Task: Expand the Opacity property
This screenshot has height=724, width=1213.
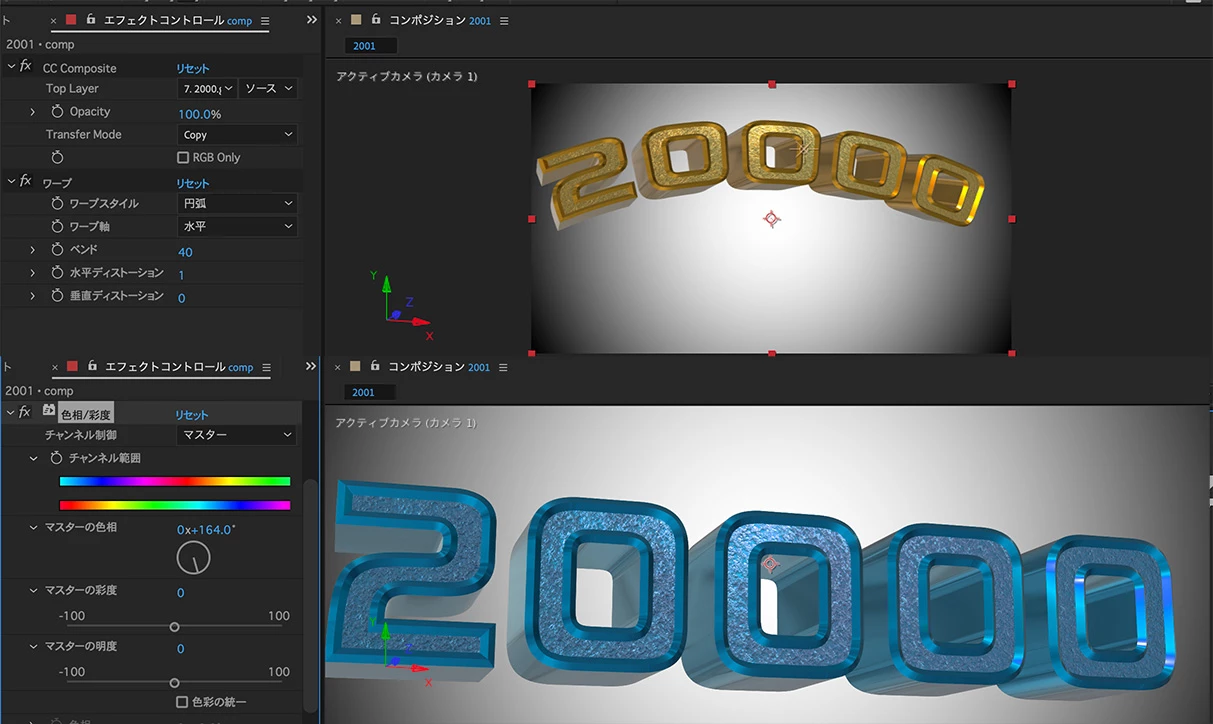Action: point(33,112)
